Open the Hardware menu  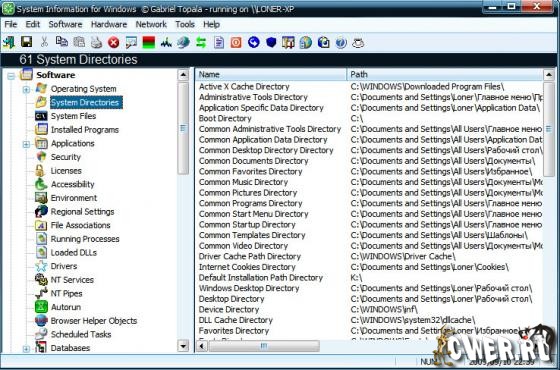coord(109,24)
